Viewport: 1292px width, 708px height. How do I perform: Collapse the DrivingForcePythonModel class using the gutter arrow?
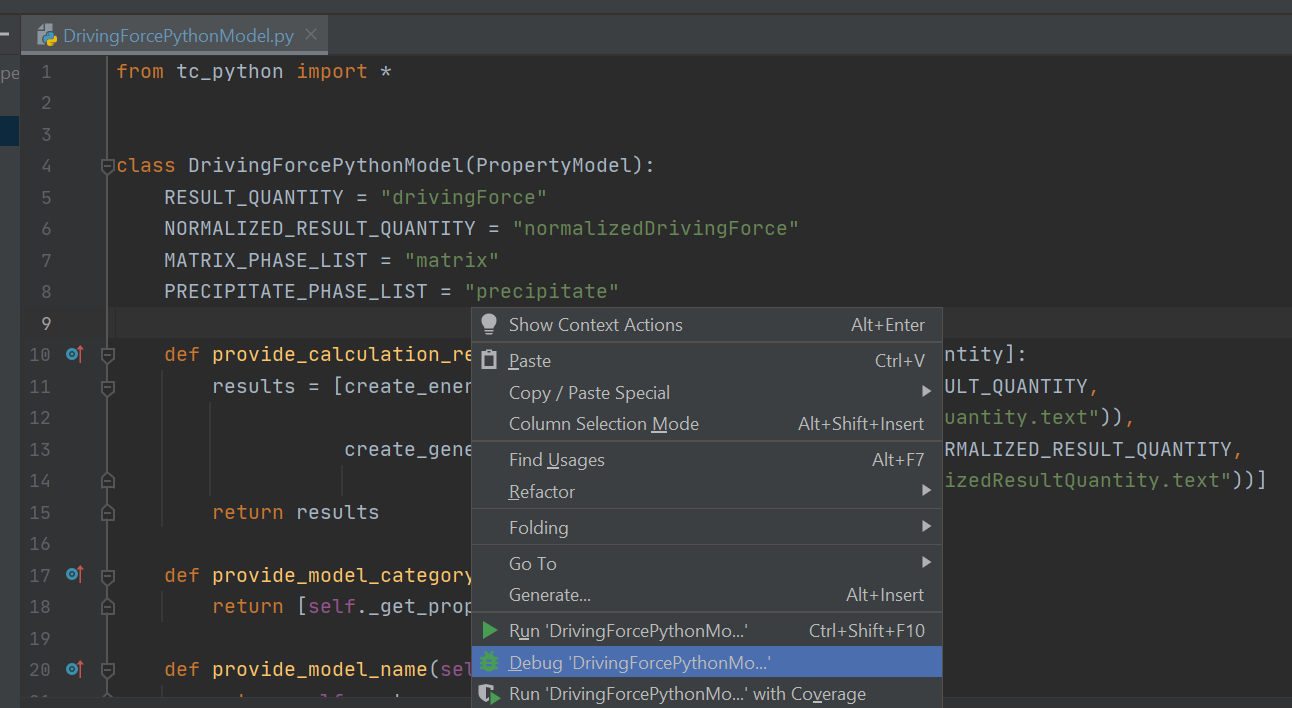(x=107, y=165)
